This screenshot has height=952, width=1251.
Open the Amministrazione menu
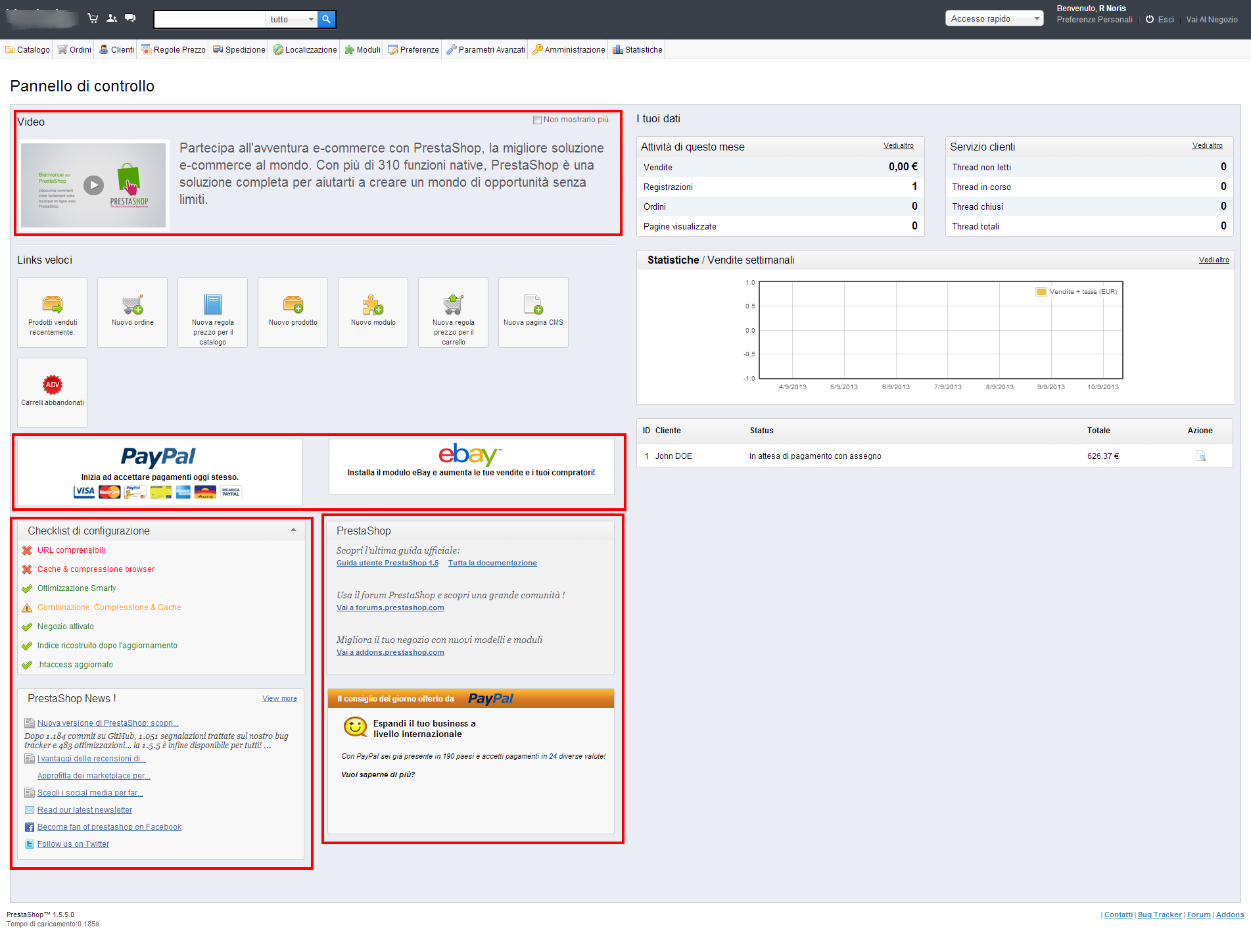coord(569,49)
